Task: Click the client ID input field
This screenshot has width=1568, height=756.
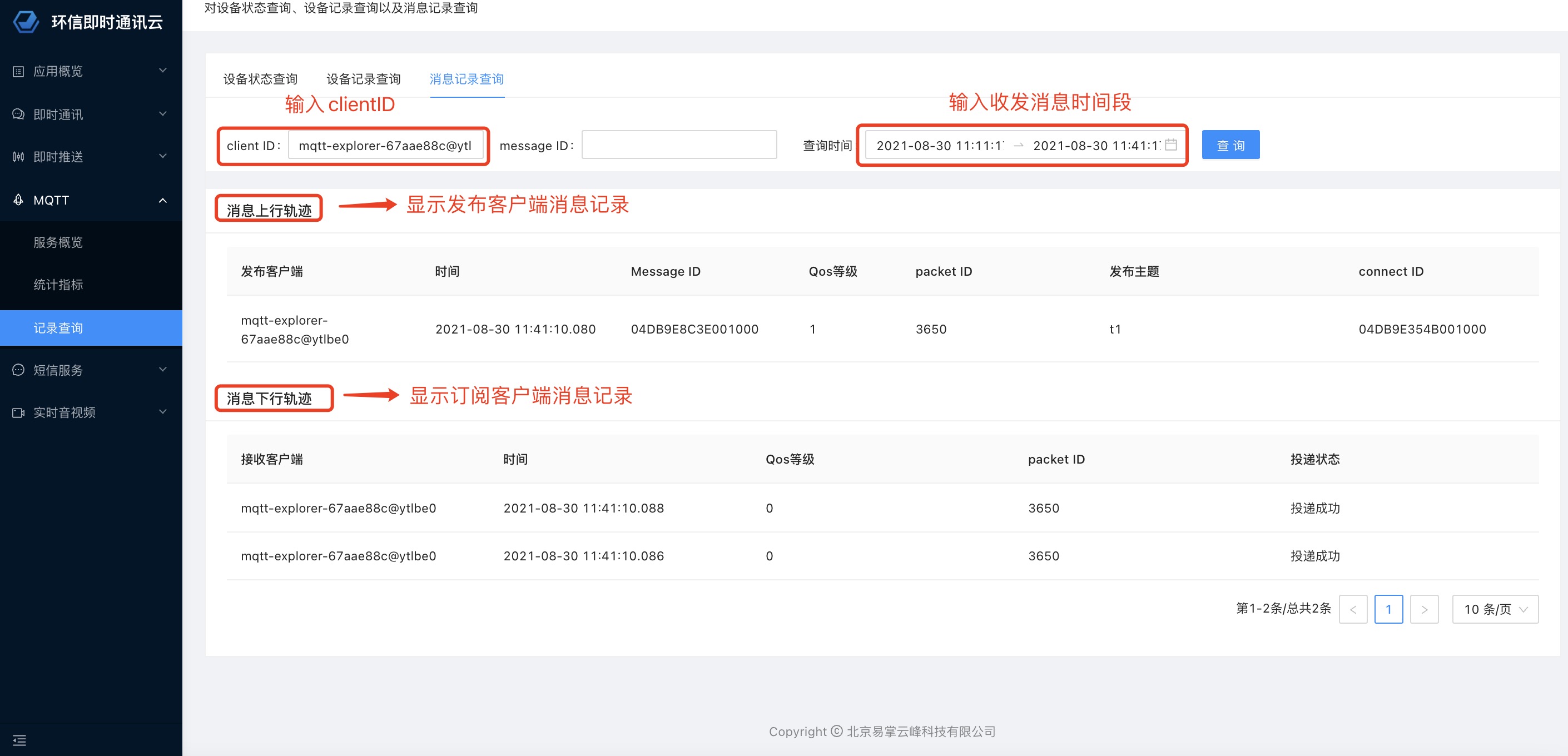Action: pyautogui.click(x=385, y=146)
